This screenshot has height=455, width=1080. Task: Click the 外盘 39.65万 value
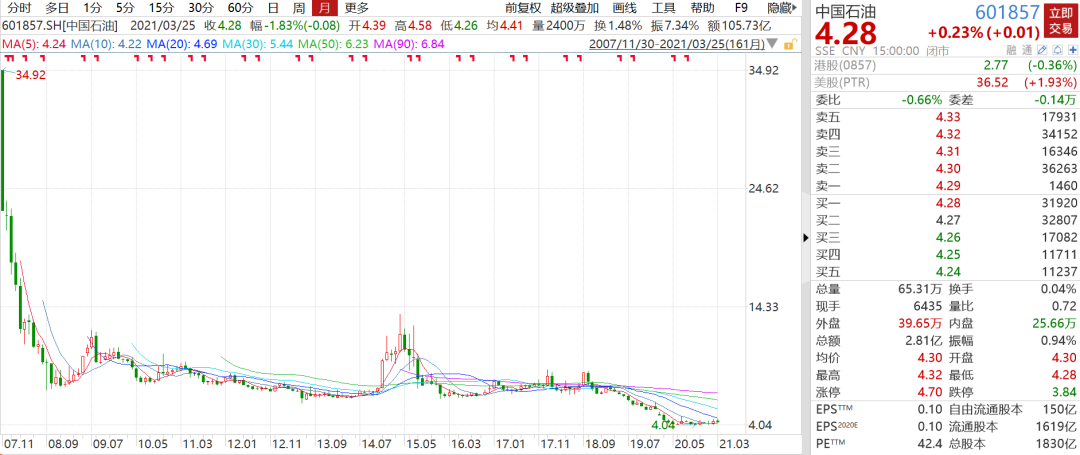pos(919,323)
